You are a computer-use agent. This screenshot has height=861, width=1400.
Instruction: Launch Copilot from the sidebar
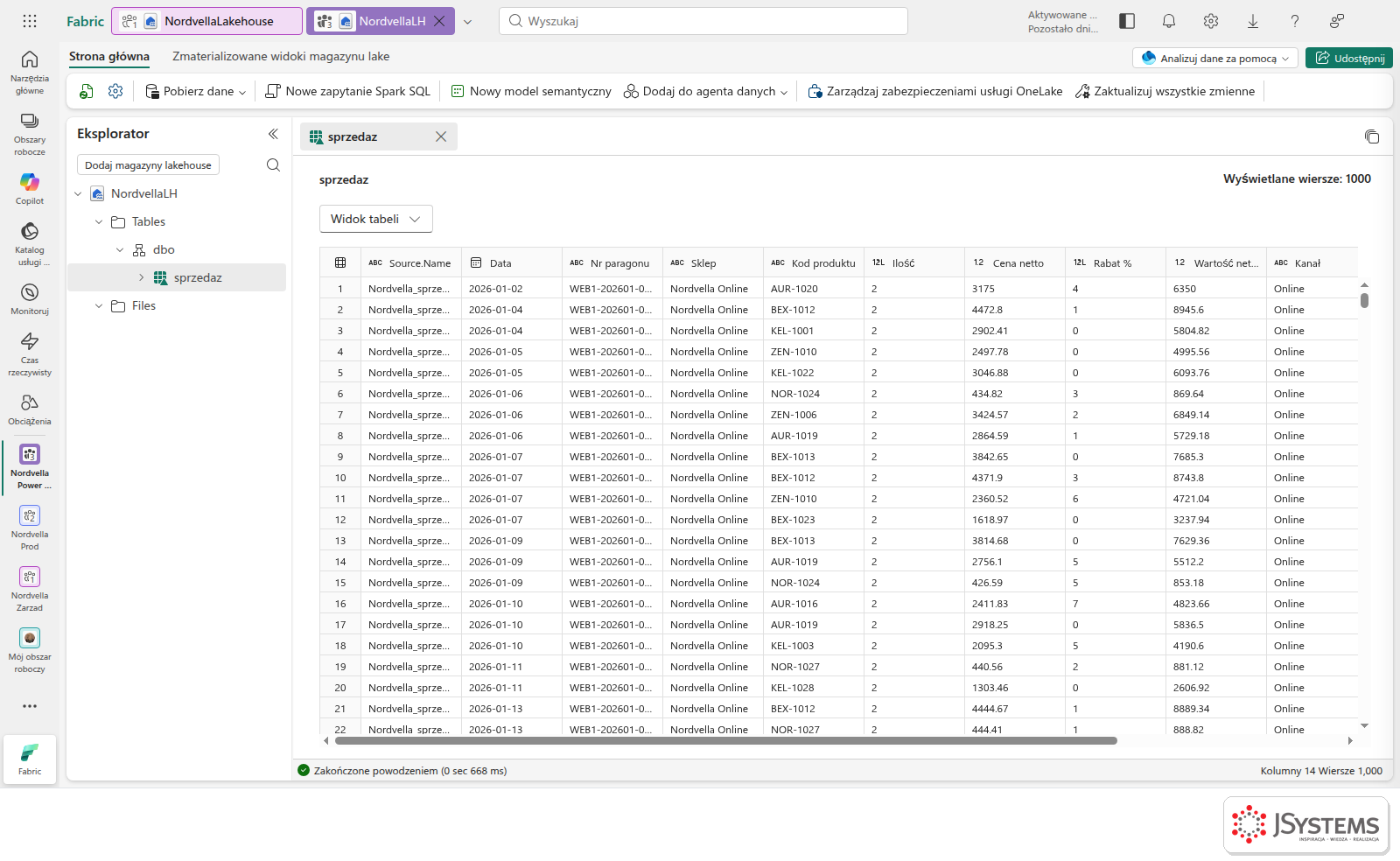coord(30,188)
